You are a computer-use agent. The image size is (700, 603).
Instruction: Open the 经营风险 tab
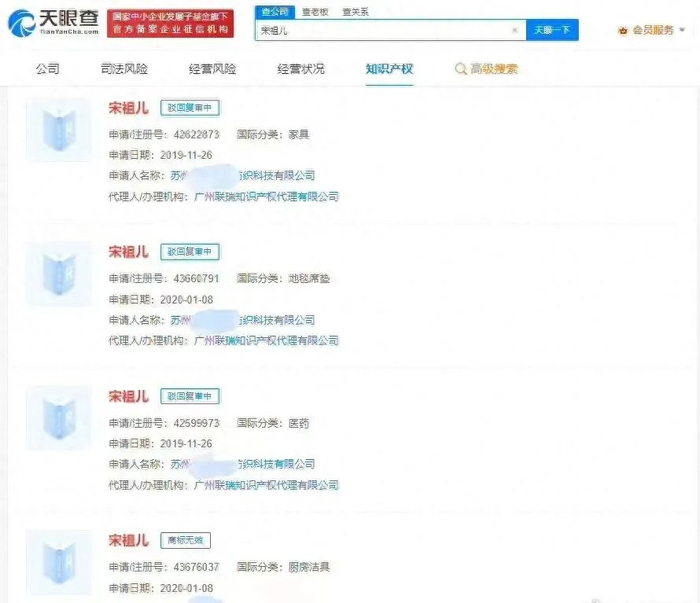(212, 69)
